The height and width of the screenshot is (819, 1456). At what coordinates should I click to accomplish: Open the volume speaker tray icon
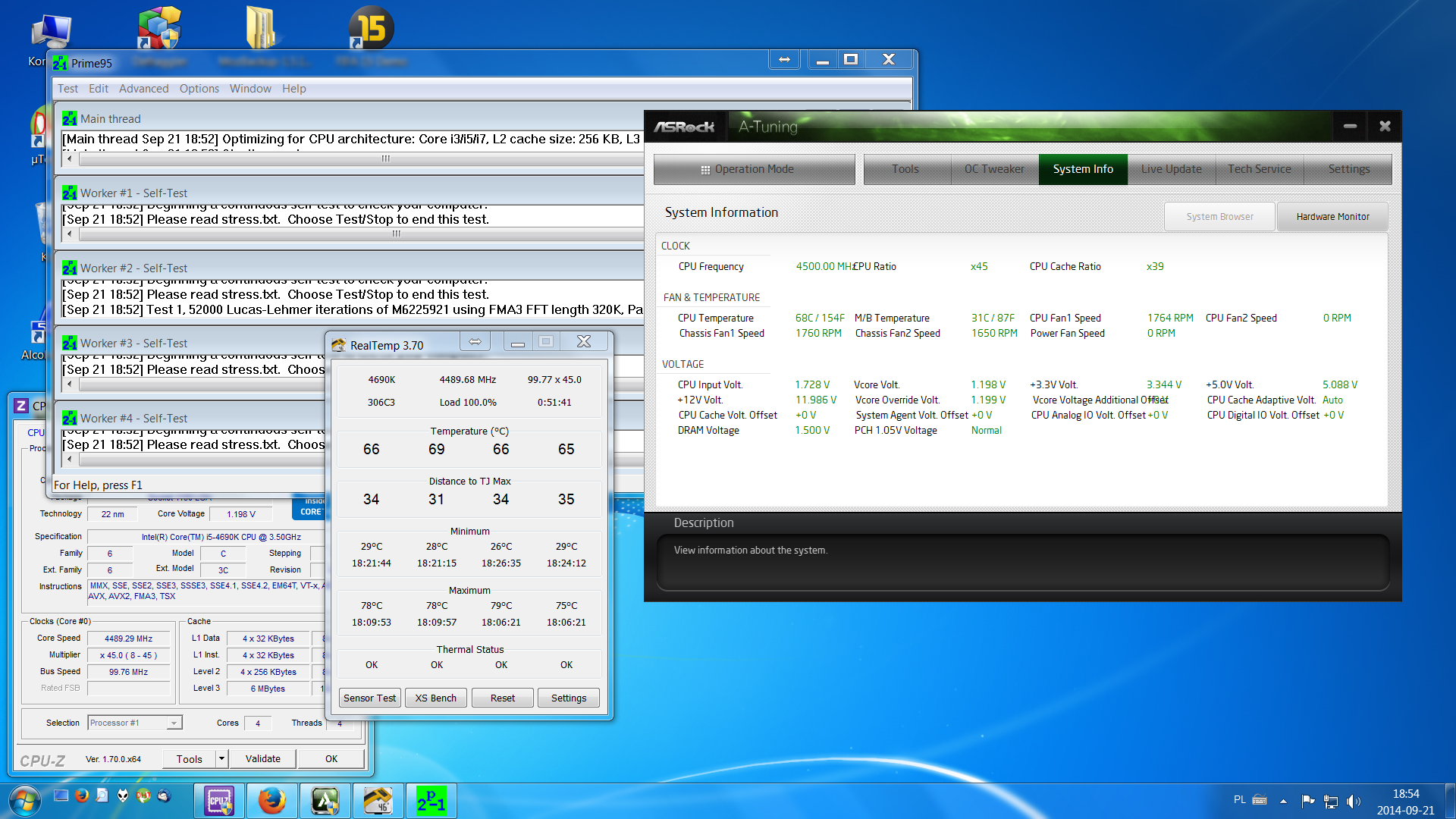(x=1352, y=801)
